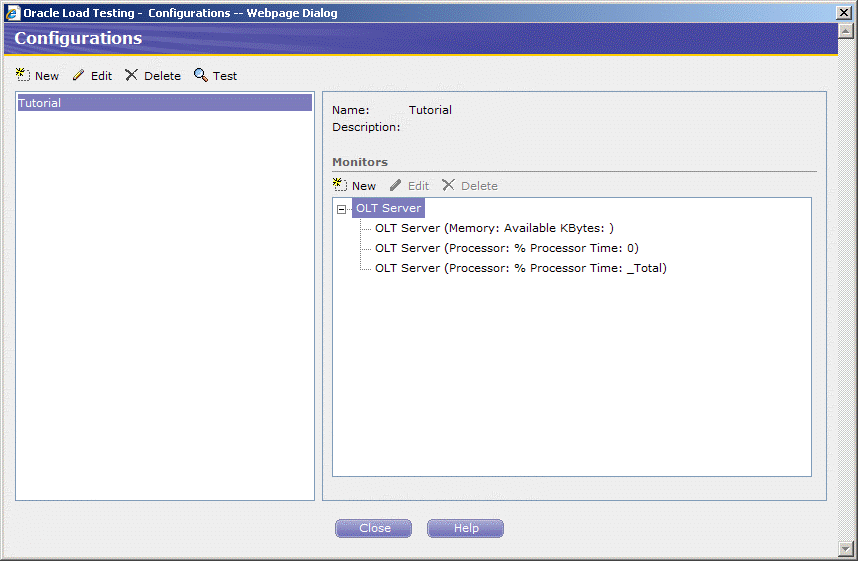The width and height of the screenshot is (858, 561).
Task: Click the New configuration sparkle icon
Action: (22, 75)
